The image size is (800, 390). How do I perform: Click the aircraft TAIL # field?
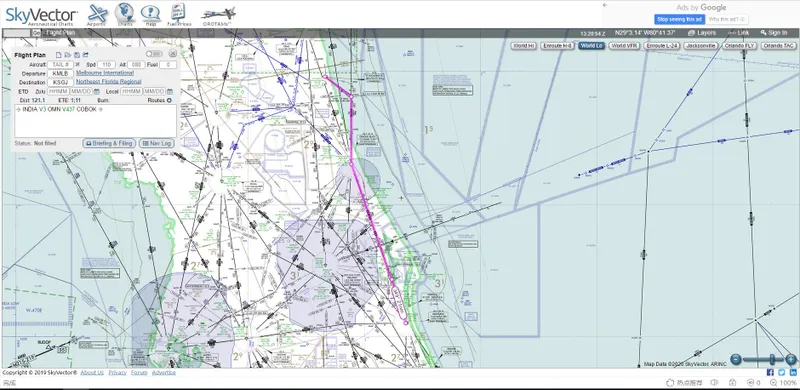60,65
